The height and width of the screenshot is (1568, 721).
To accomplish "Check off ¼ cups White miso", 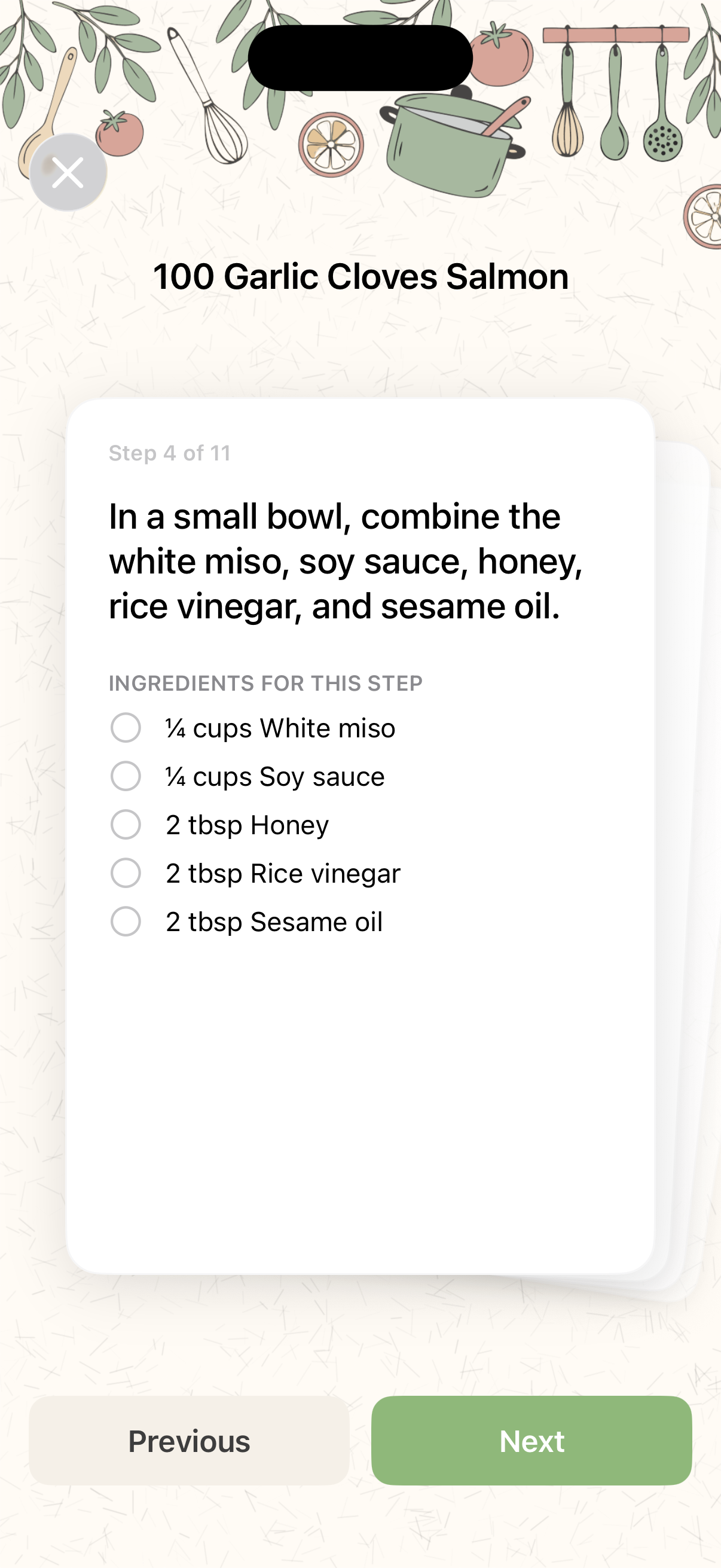I will 126,728.
